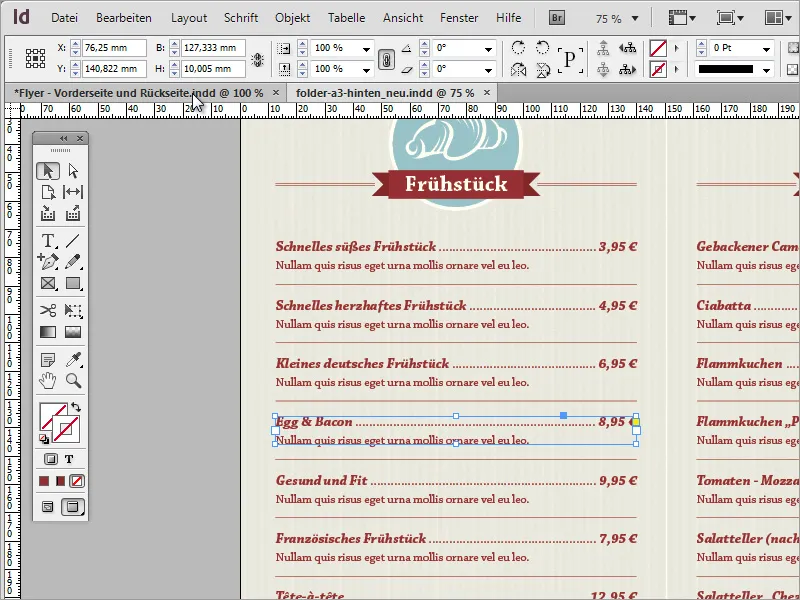Switch to Preview view mode
This screenshot has width=800, height=600.
pos(73,507)
